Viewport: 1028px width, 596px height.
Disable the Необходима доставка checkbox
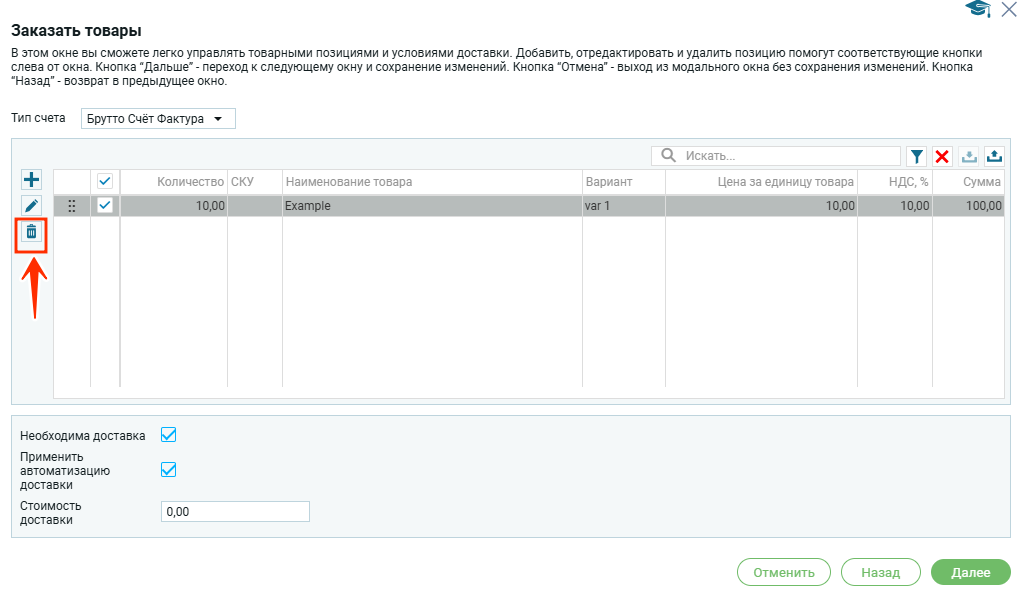[169, 435]
